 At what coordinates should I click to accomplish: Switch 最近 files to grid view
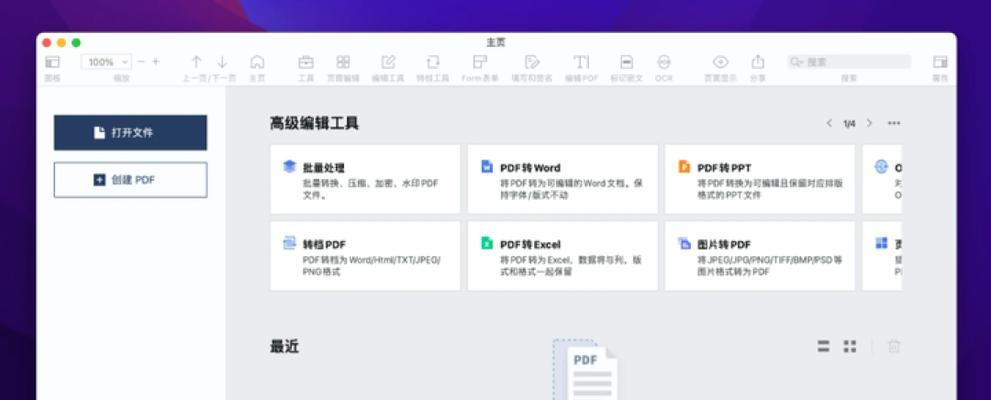(x=850, y=346)
